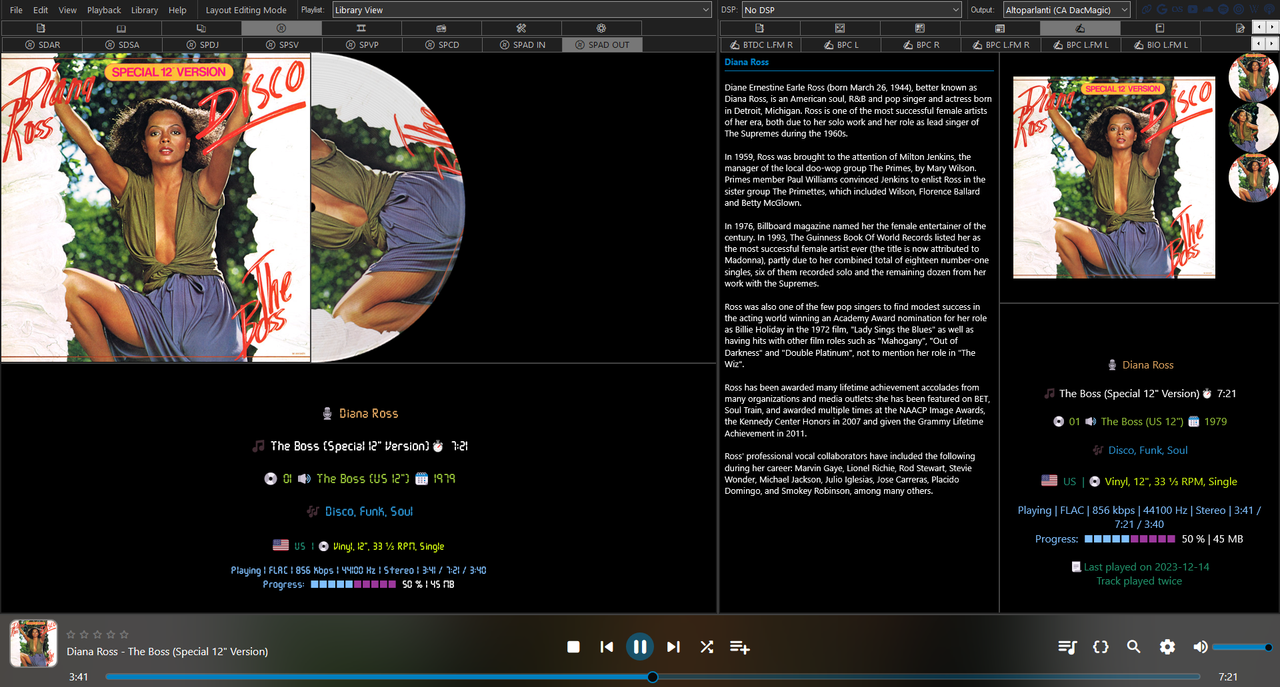Open the Library menu

point(145,10)
